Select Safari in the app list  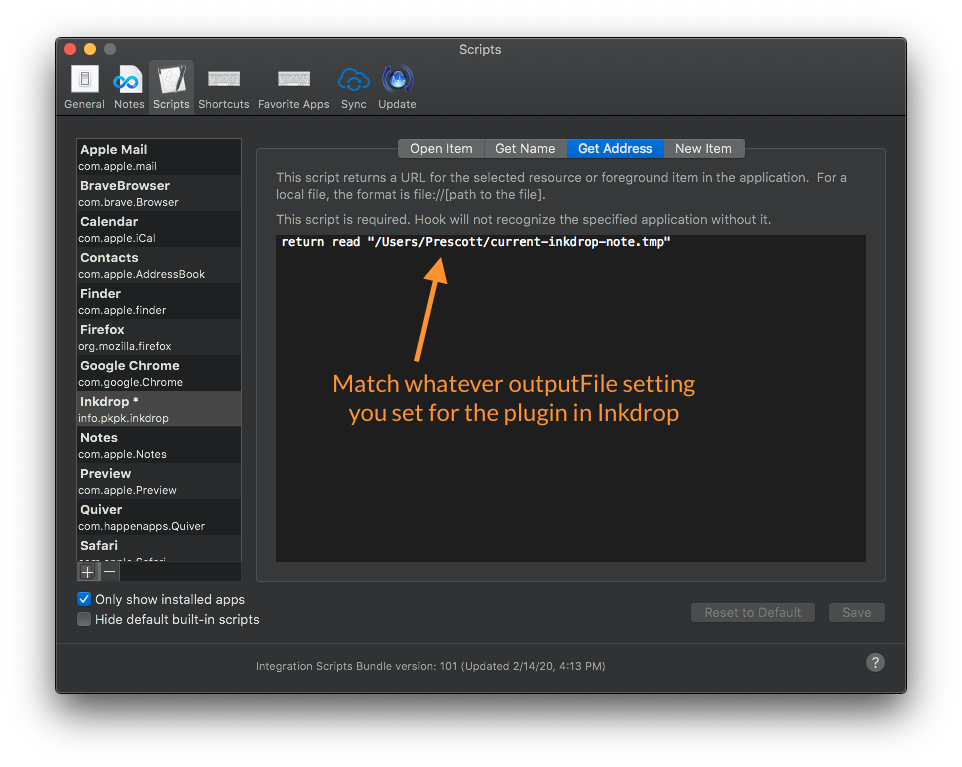(159, 549)
